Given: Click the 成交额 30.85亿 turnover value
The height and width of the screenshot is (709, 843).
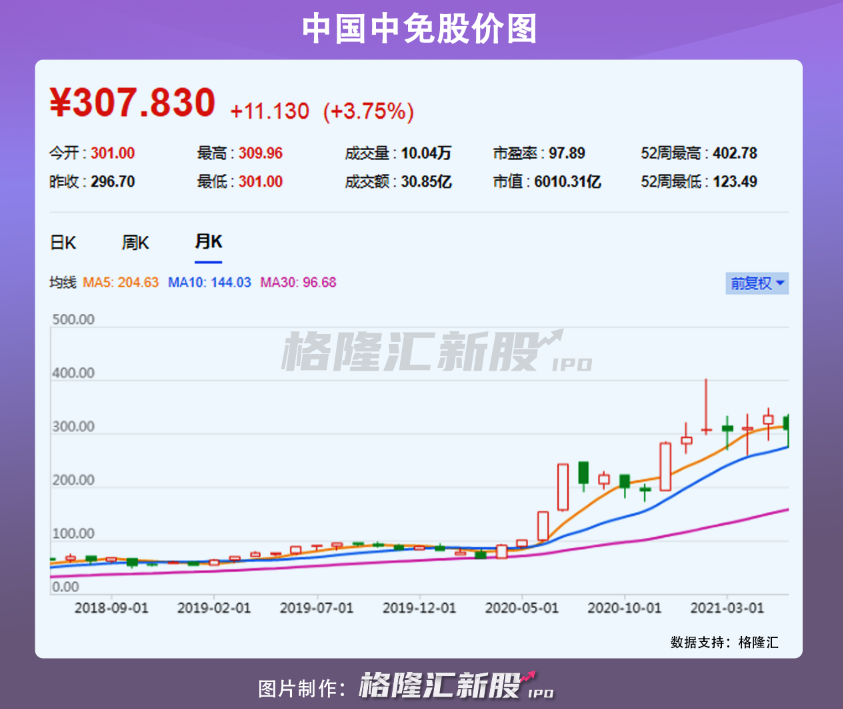Looking at the screenshot, I should point(398,182).
